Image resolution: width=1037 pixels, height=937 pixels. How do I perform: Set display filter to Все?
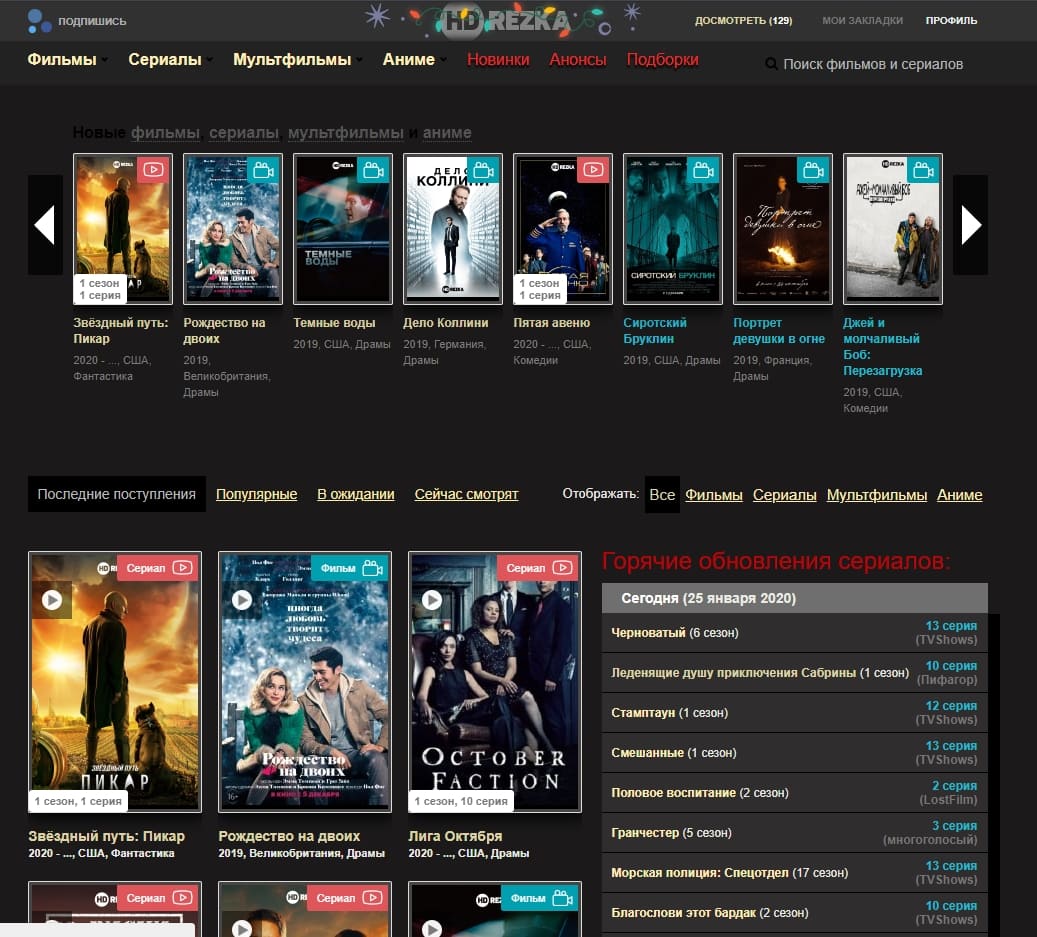(x=662, y=495)
